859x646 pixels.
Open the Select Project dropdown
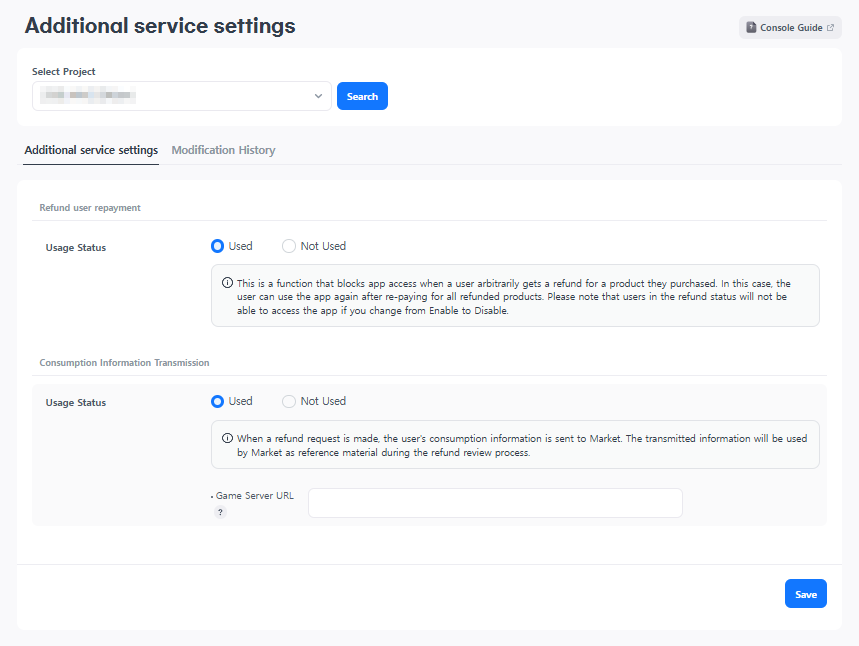[x=180, y=96]
